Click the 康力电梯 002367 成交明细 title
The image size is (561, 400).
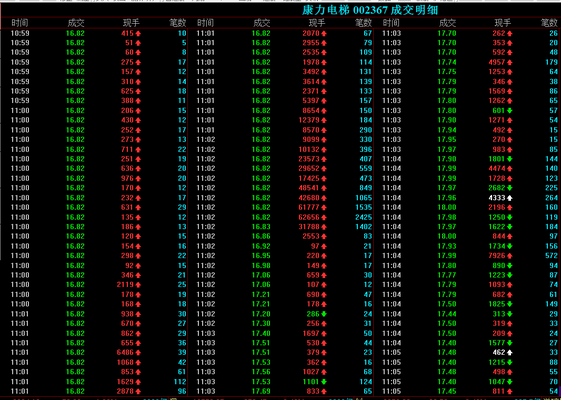point(370,10)
